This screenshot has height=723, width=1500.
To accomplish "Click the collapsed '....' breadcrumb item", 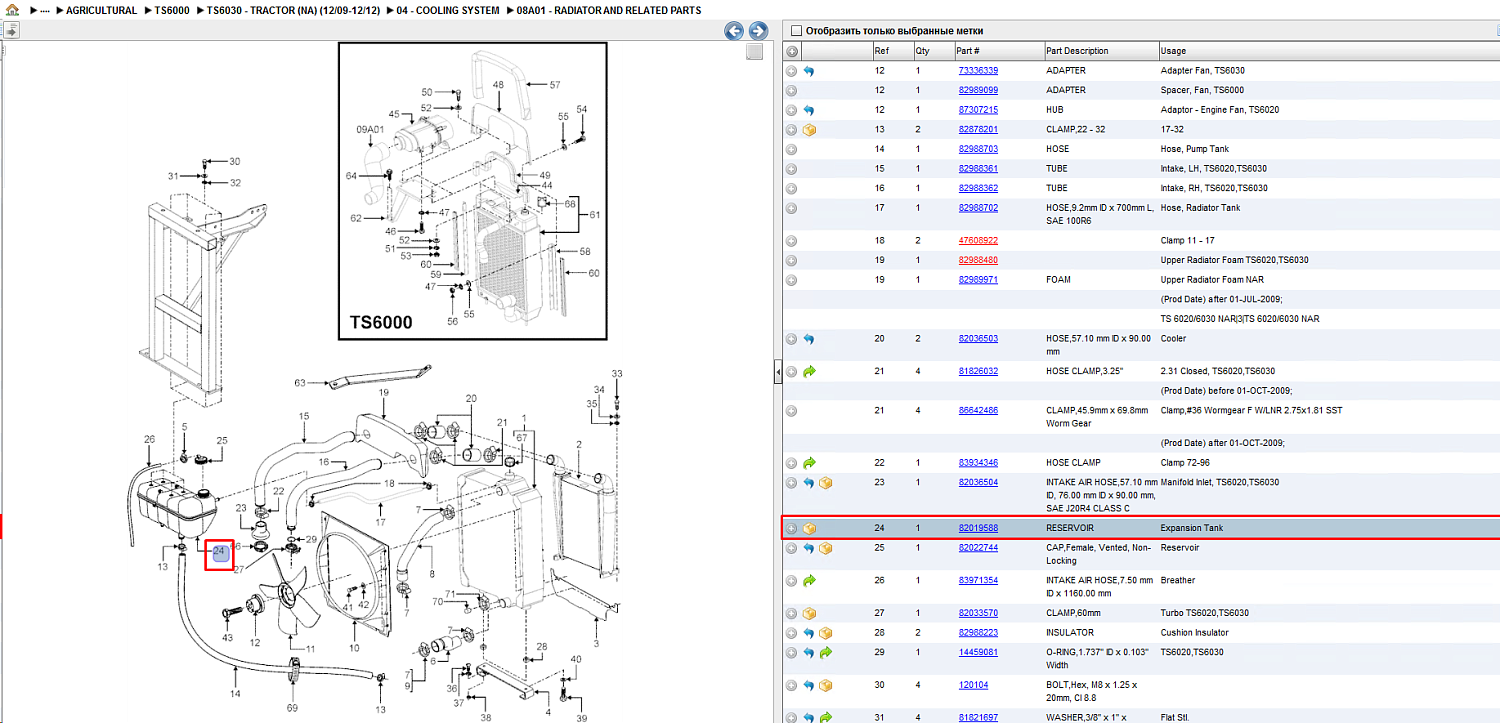I will (x=44, y=11).
